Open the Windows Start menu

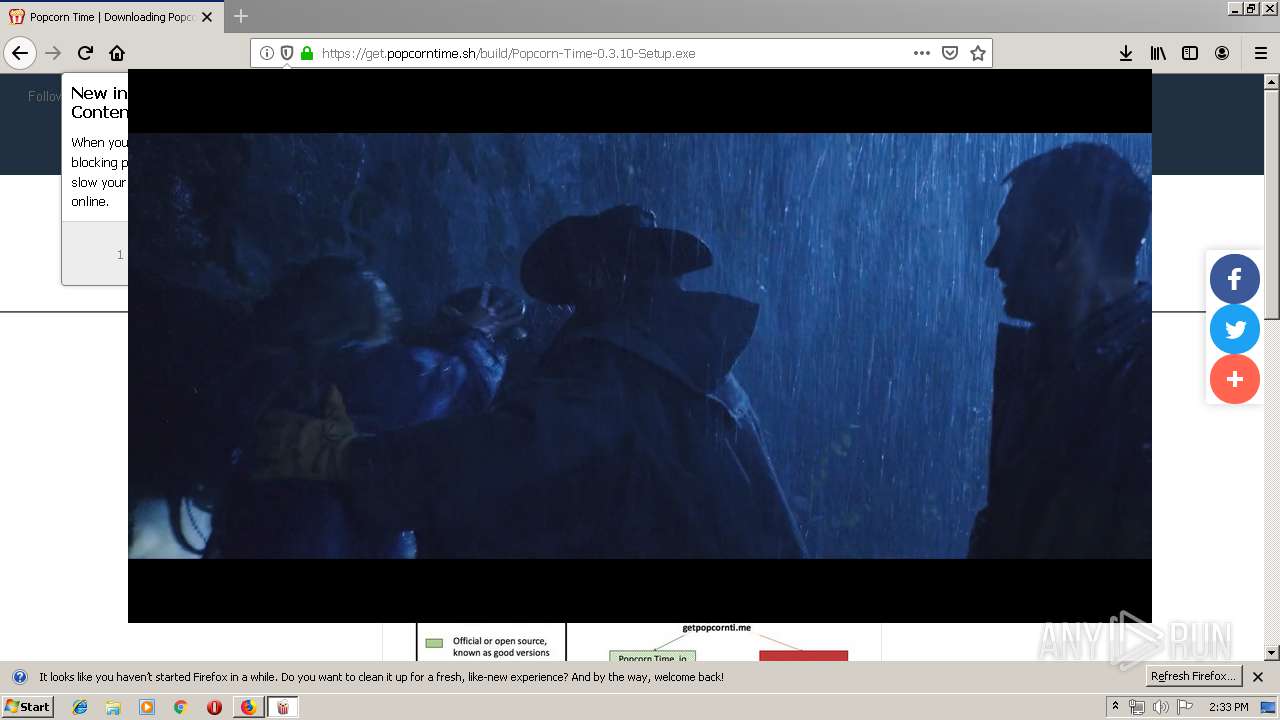click(x=28, y=706)
